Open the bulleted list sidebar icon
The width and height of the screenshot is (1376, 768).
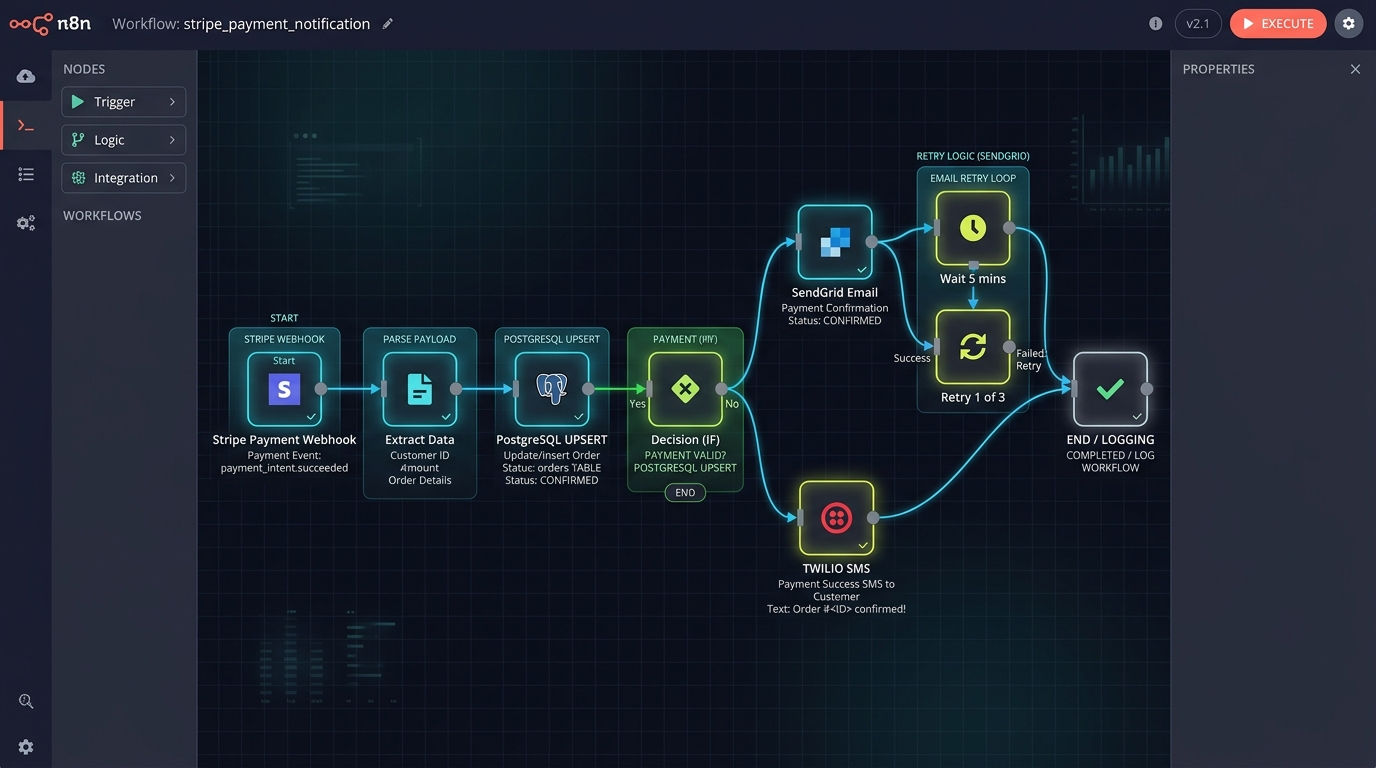click(x=26, y=175)
